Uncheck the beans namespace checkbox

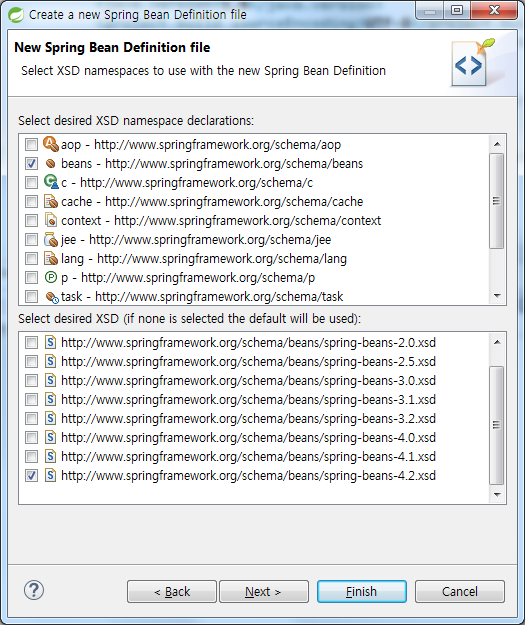[x=31, y=163]
